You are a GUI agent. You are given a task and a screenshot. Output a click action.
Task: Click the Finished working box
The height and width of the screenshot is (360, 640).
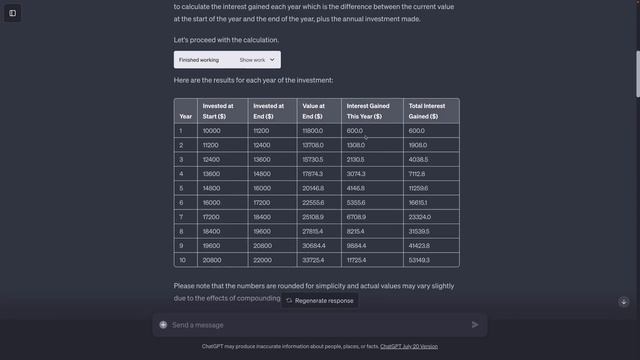tap(227, 60)
